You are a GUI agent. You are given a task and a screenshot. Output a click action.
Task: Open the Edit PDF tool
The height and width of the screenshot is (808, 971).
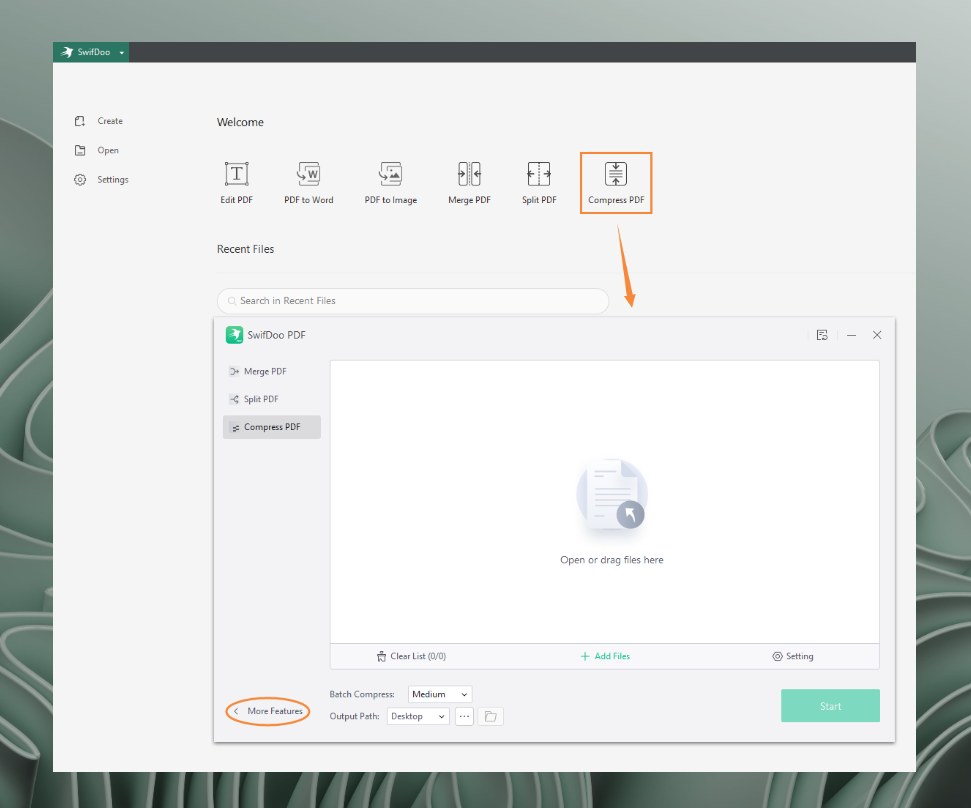(237, 182)
